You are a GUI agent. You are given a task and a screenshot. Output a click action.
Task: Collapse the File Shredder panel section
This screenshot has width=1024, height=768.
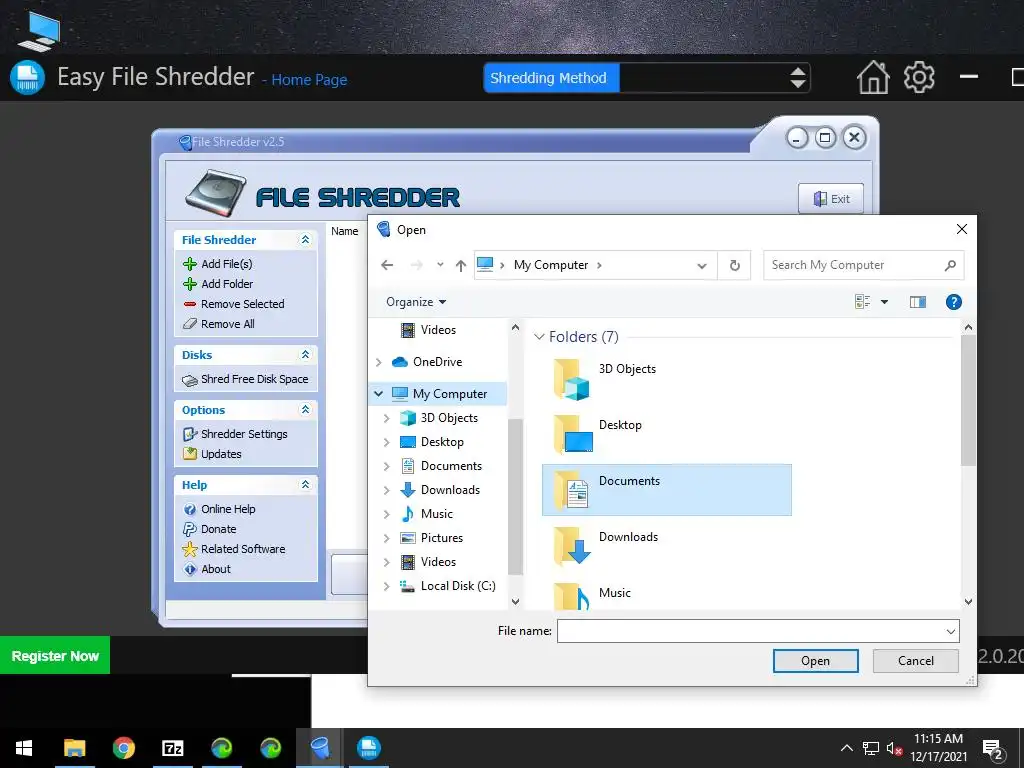(305, 240)
